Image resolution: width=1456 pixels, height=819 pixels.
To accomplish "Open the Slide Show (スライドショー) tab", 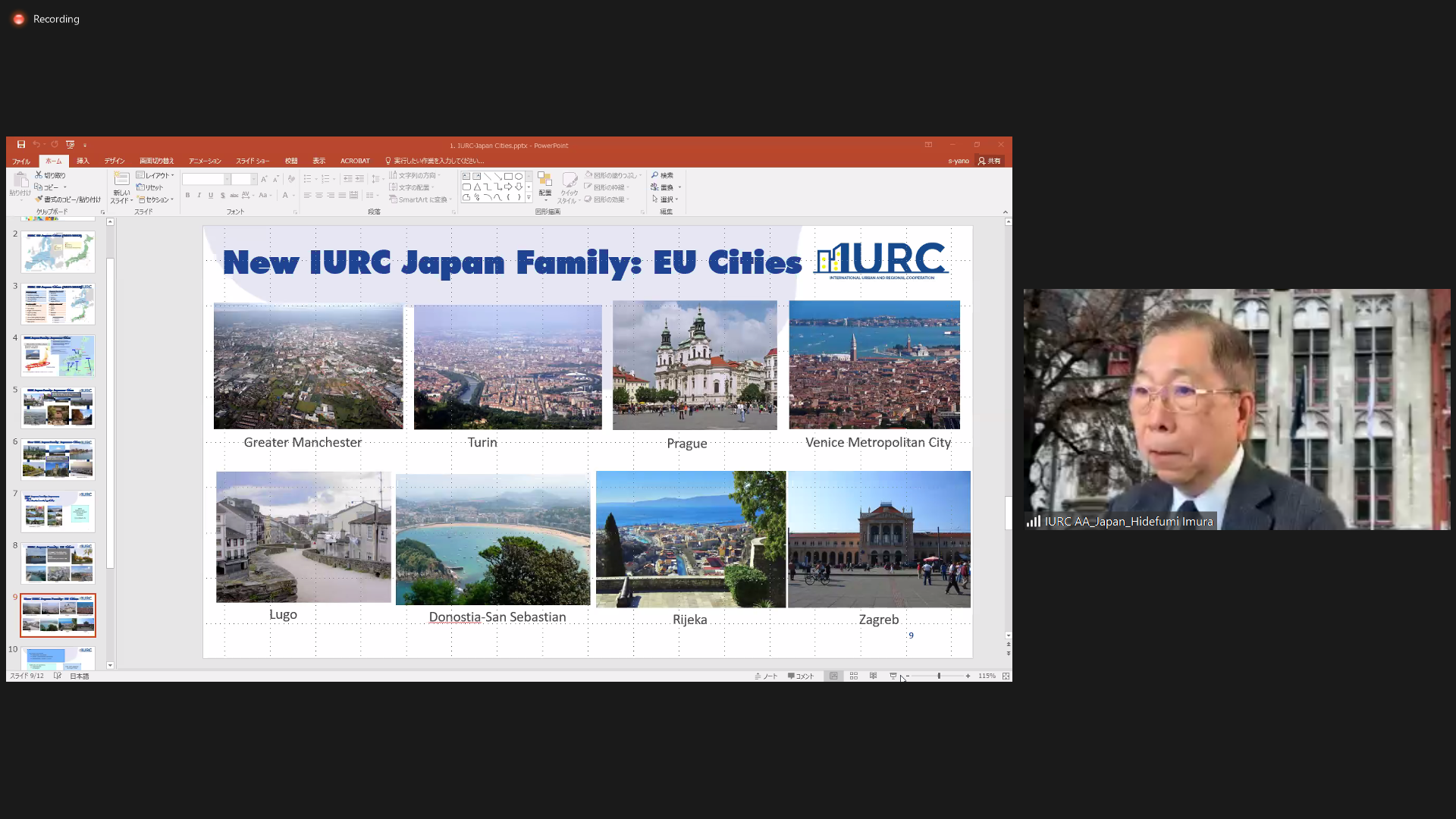I will click(253, 161).
